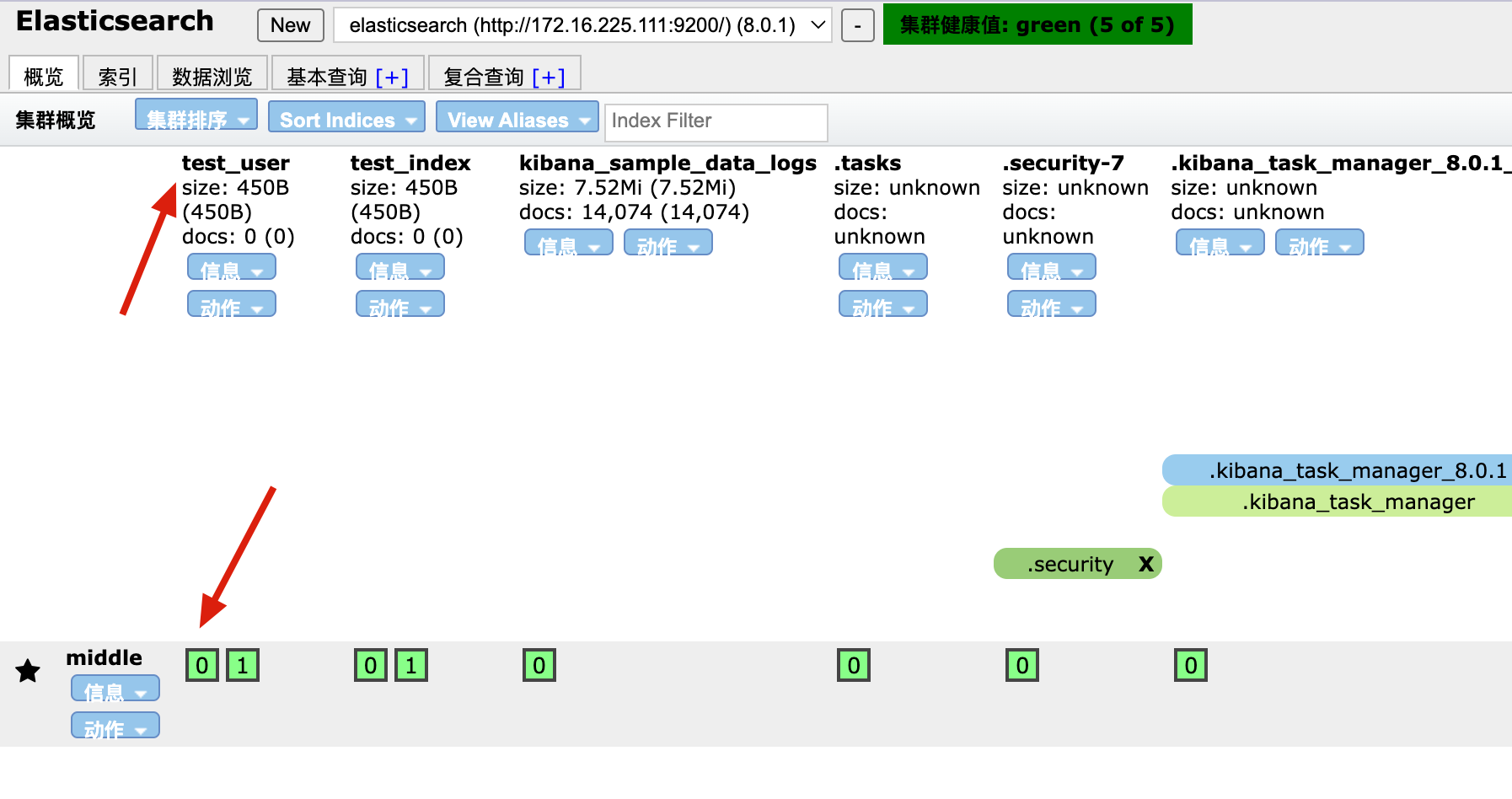Screen dimensions: 1512x799
Task: Switch to the 概览 tab
Action: [44, 75]
